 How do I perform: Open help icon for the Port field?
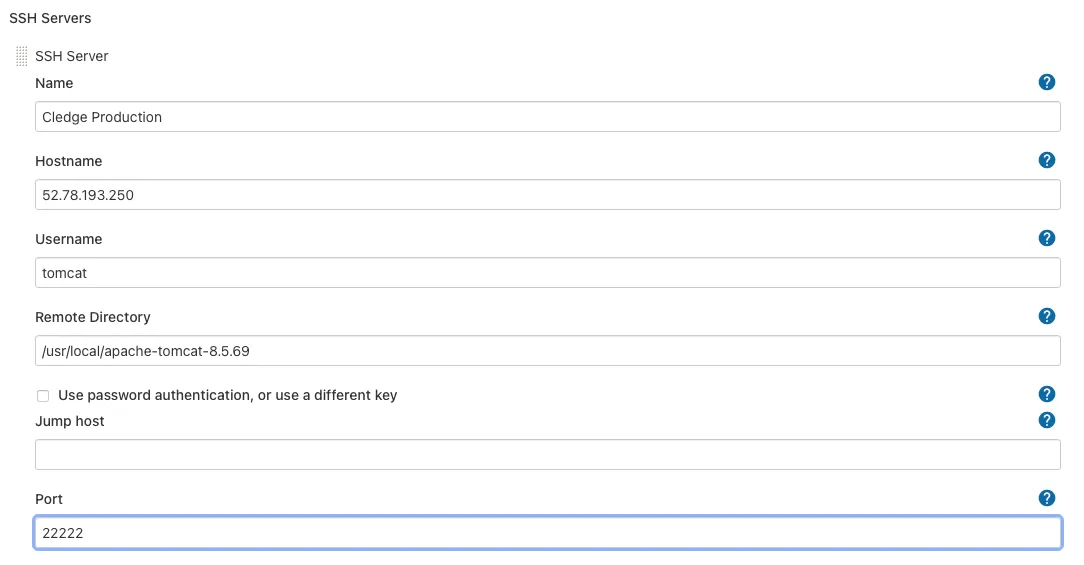pos(1047,498)
